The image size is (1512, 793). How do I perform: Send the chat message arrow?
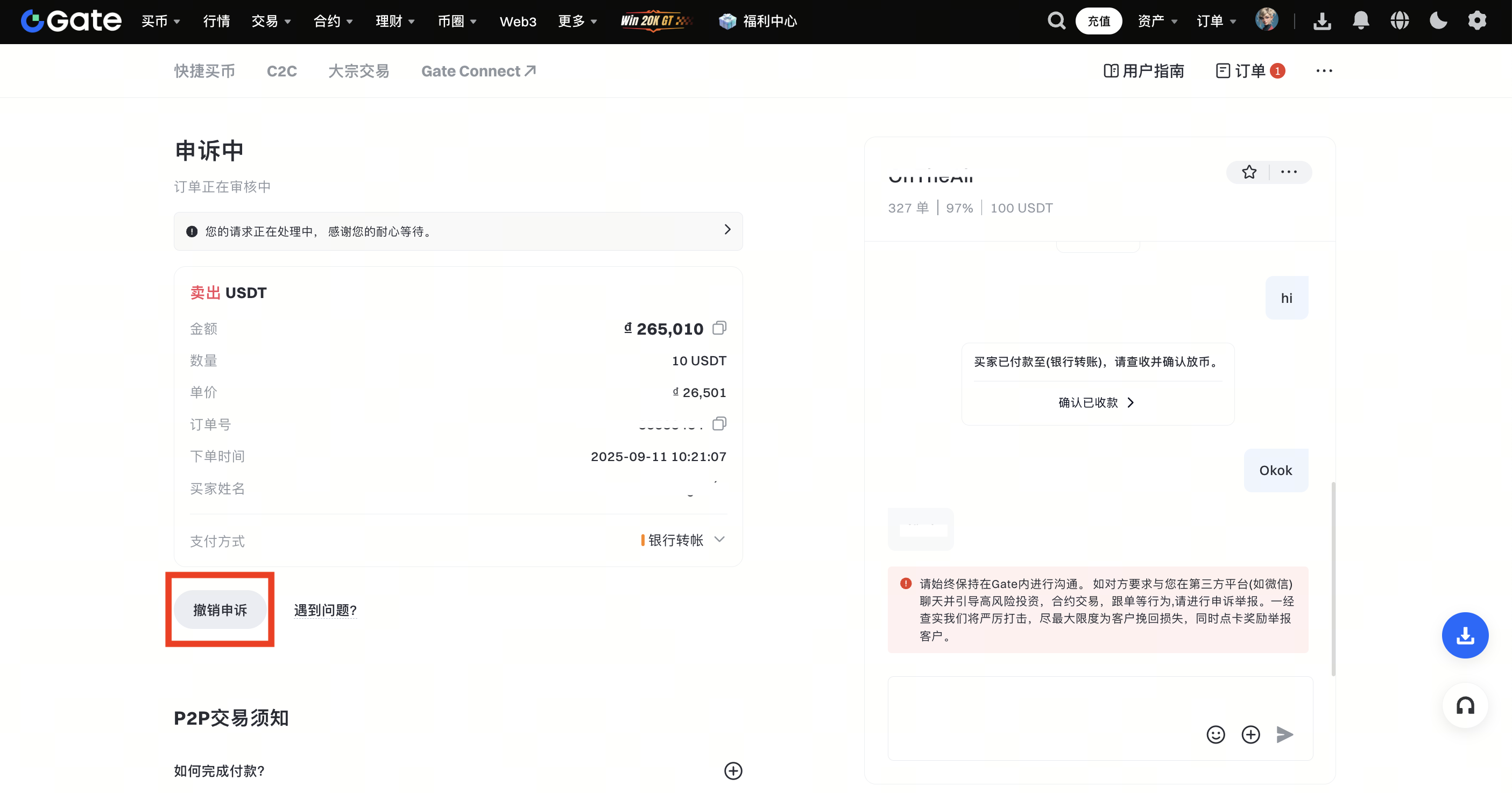(1284, 734)
